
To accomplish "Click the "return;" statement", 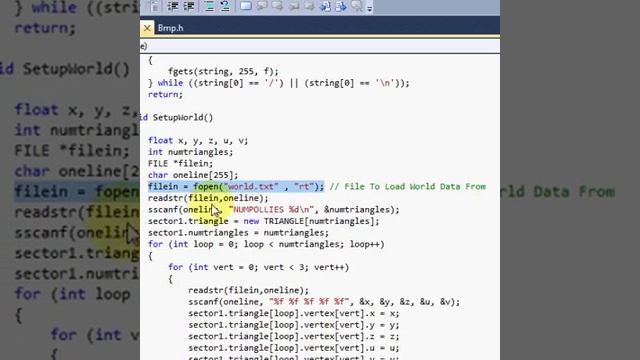I will [x=165, y=94].
